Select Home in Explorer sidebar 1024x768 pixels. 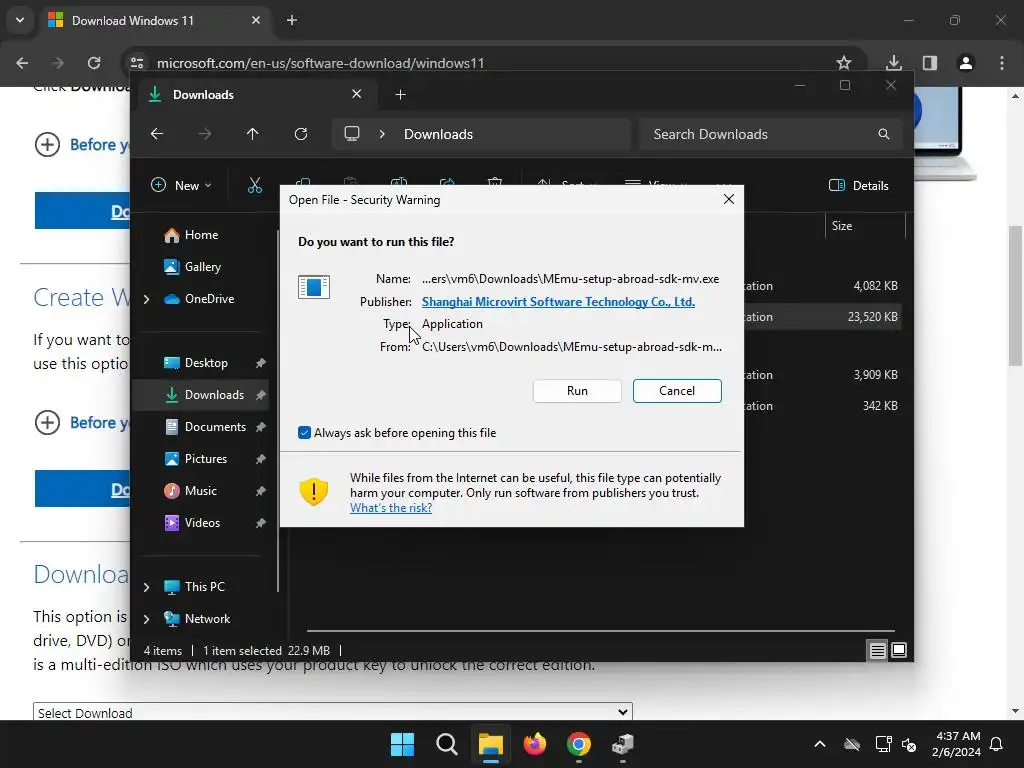pos(200,234)
